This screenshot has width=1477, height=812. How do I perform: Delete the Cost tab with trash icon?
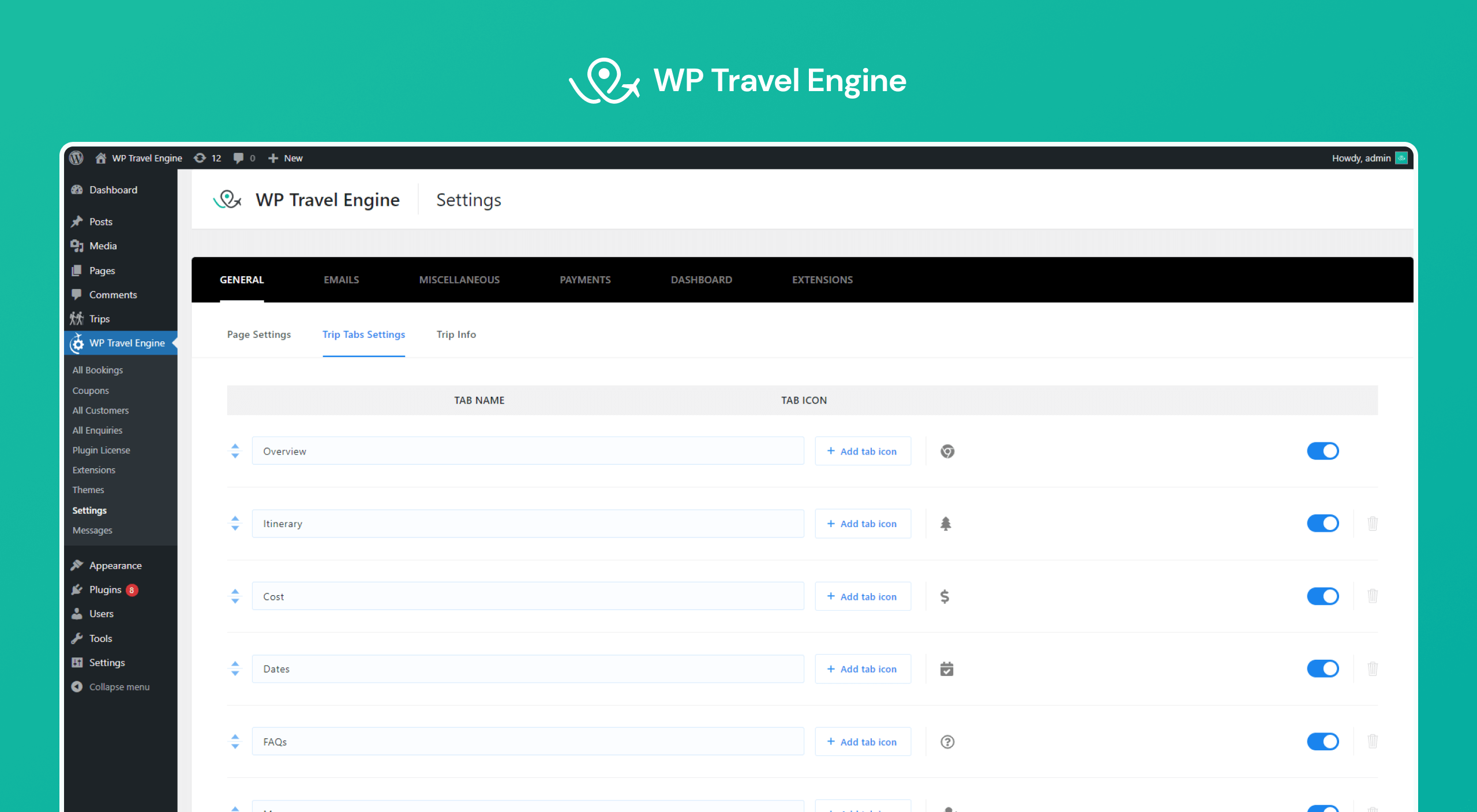(x=1373, y=596)
